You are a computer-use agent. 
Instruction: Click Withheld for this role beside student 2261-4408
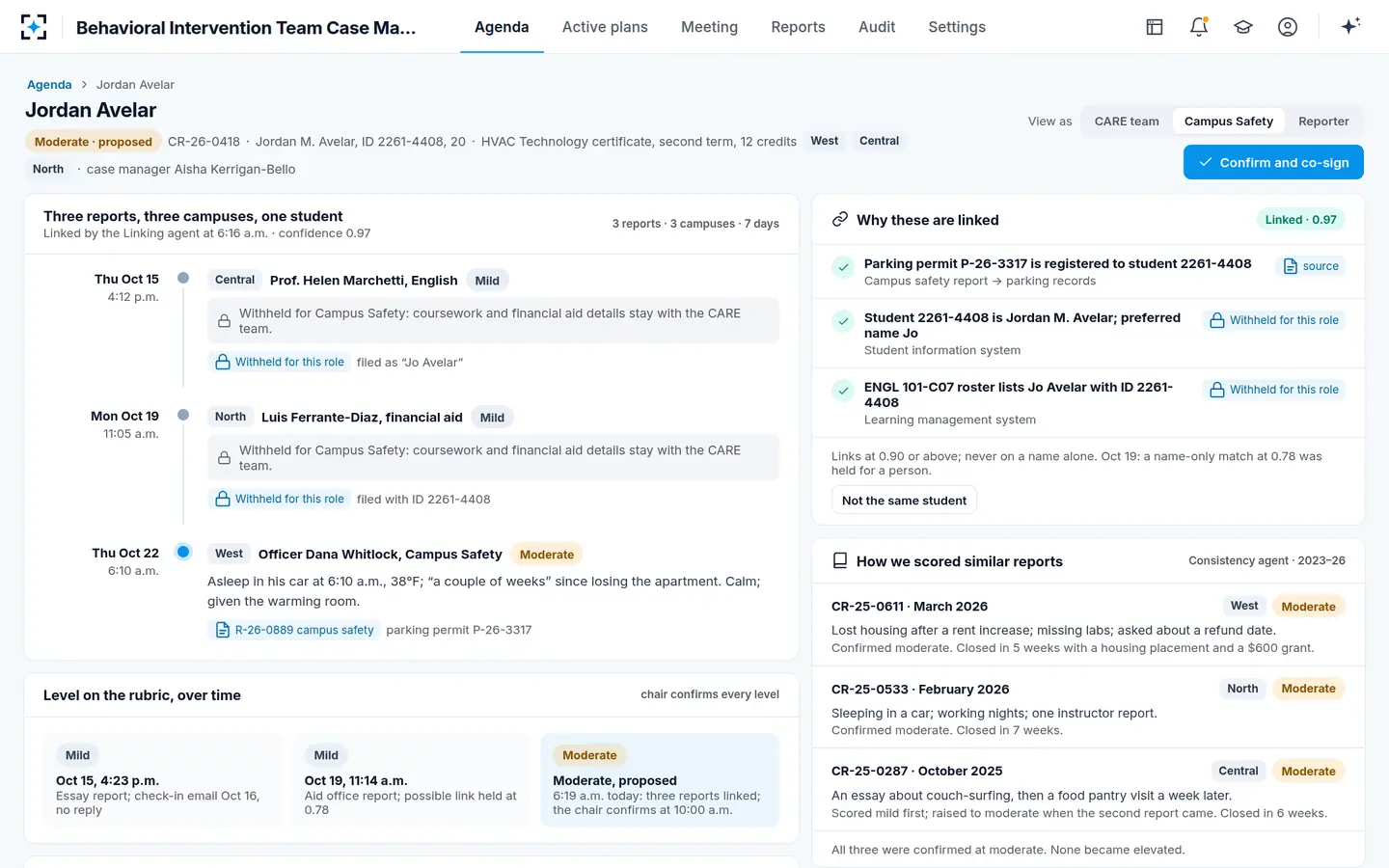[1274, 320]
